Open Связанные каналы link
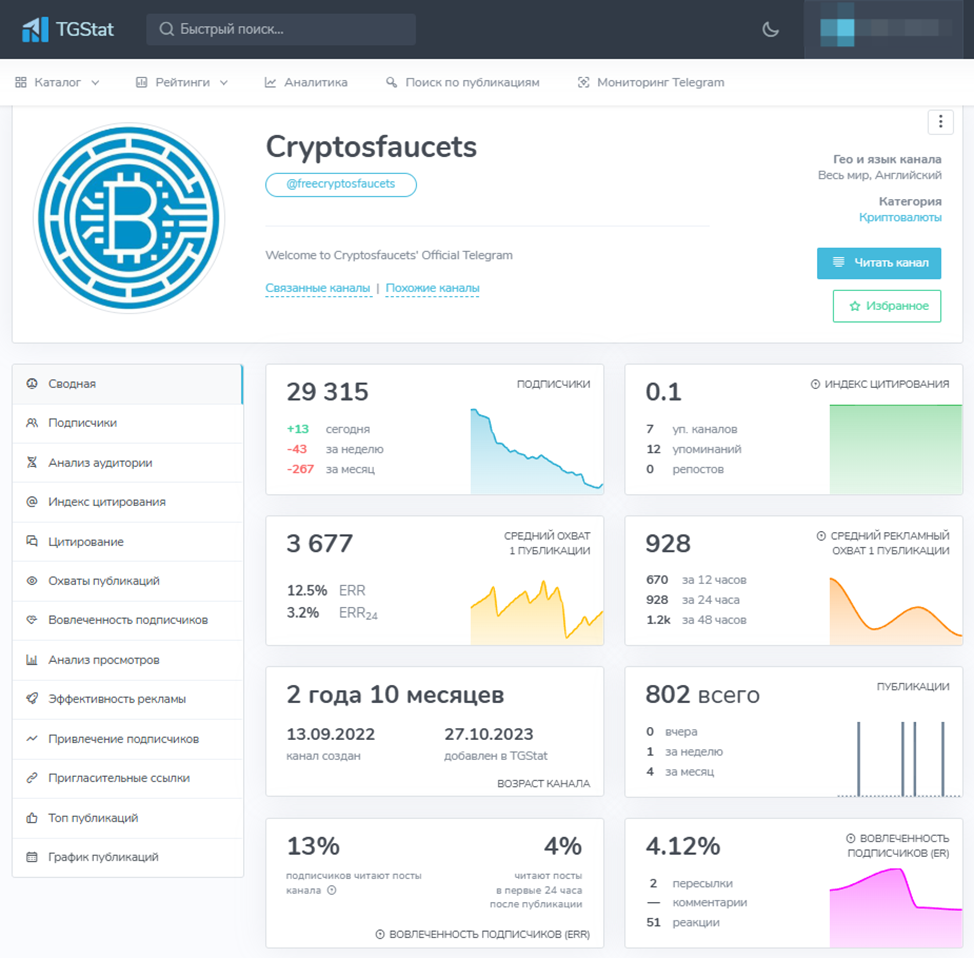974x958 pixels. coord(317,288)
